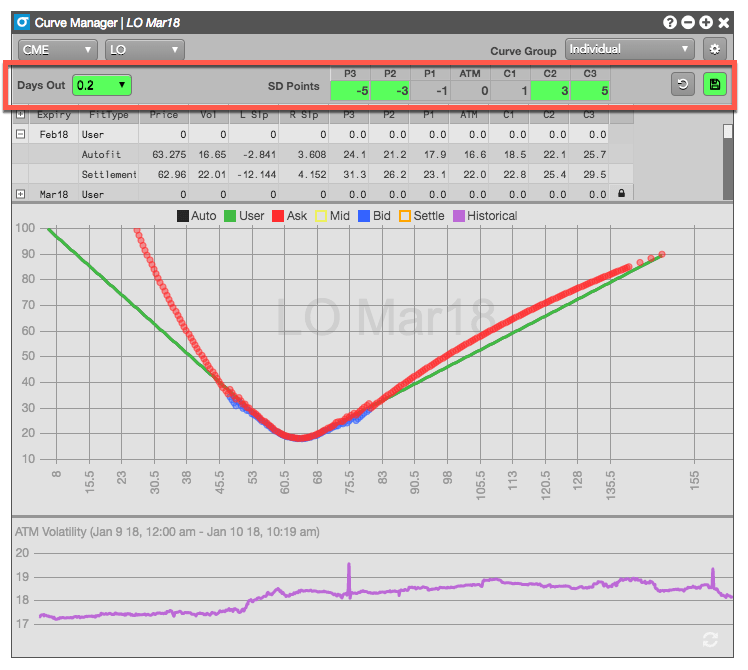Refresh the ATM Volatility chart
Image resolution: width=748 pixels, height=670 pixels.
(710, 639)
